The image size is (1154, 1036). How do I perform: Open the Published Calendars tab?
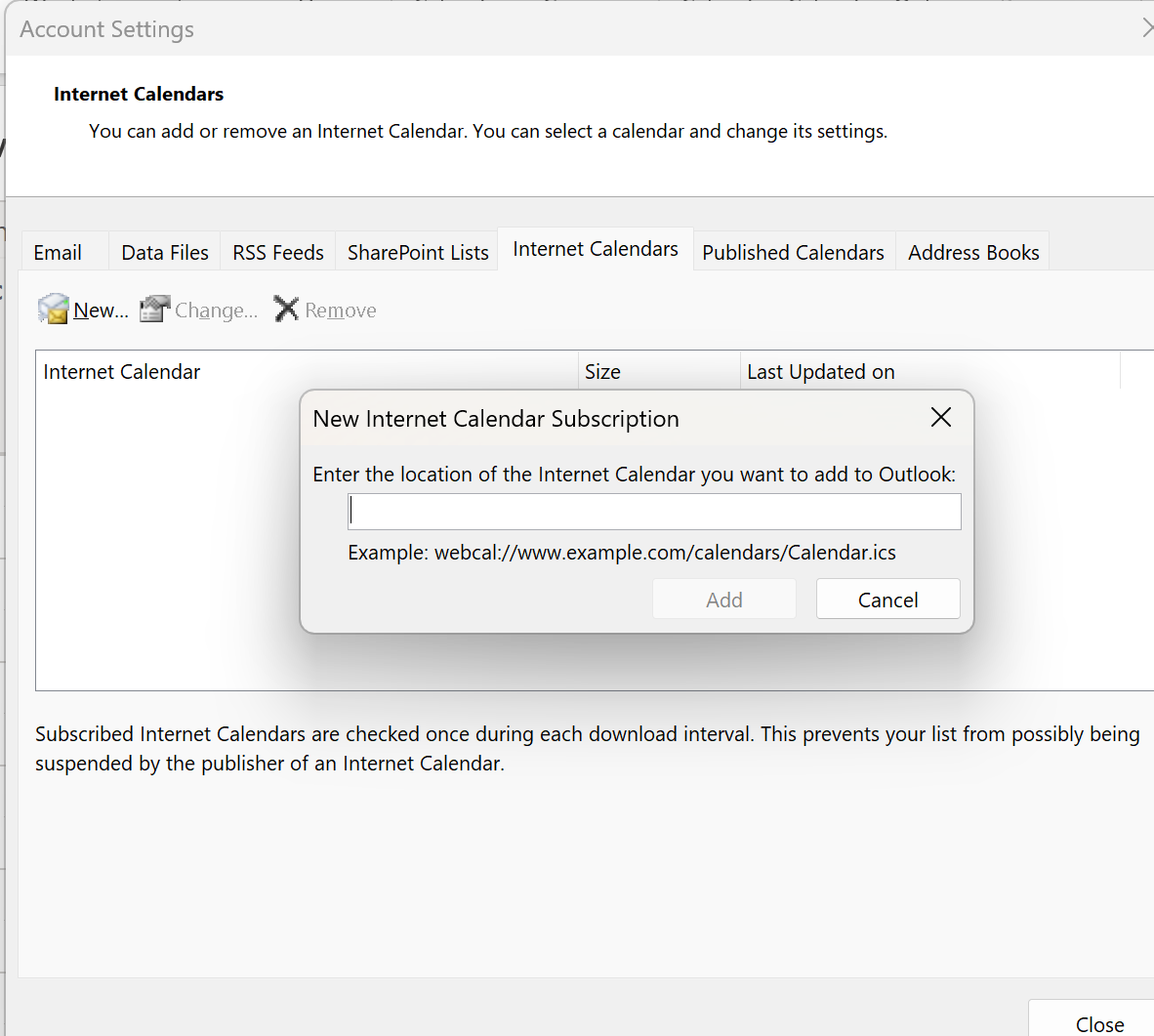click(793, 253)
